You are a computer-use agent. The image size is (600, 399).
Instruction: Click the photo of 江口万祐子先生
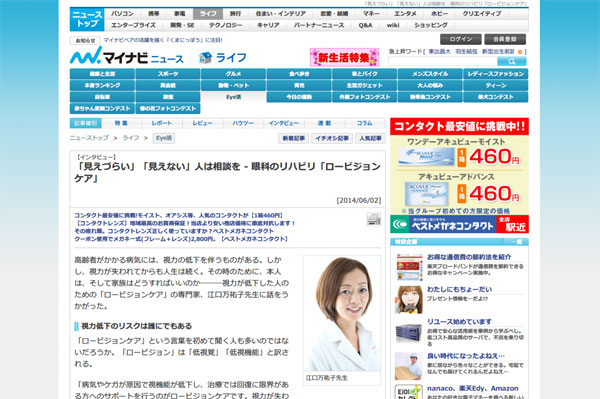[x=342, y=314]
